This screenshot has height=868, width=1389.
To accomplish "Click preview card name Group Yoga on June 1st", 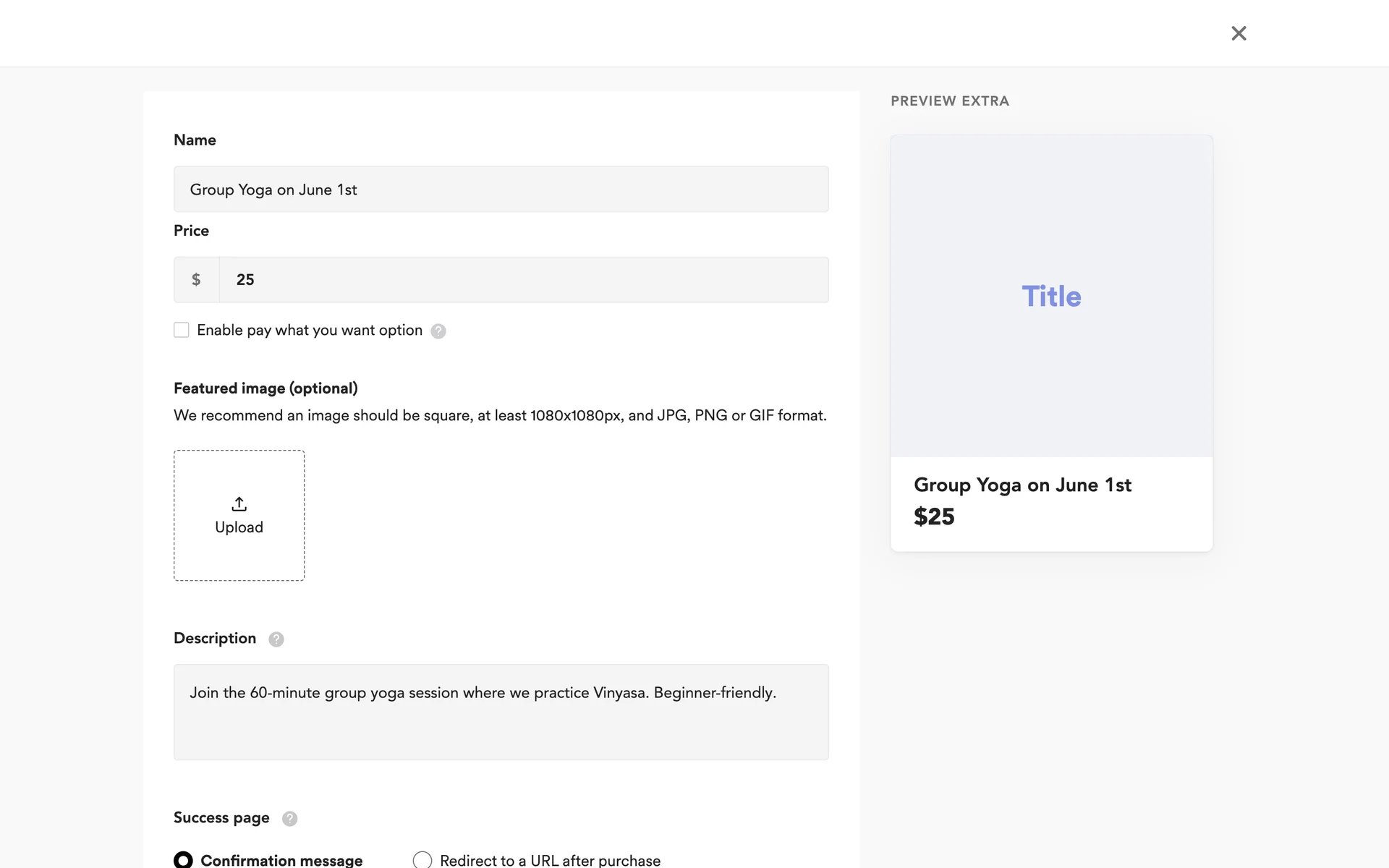I will [x=1022, y=485].
